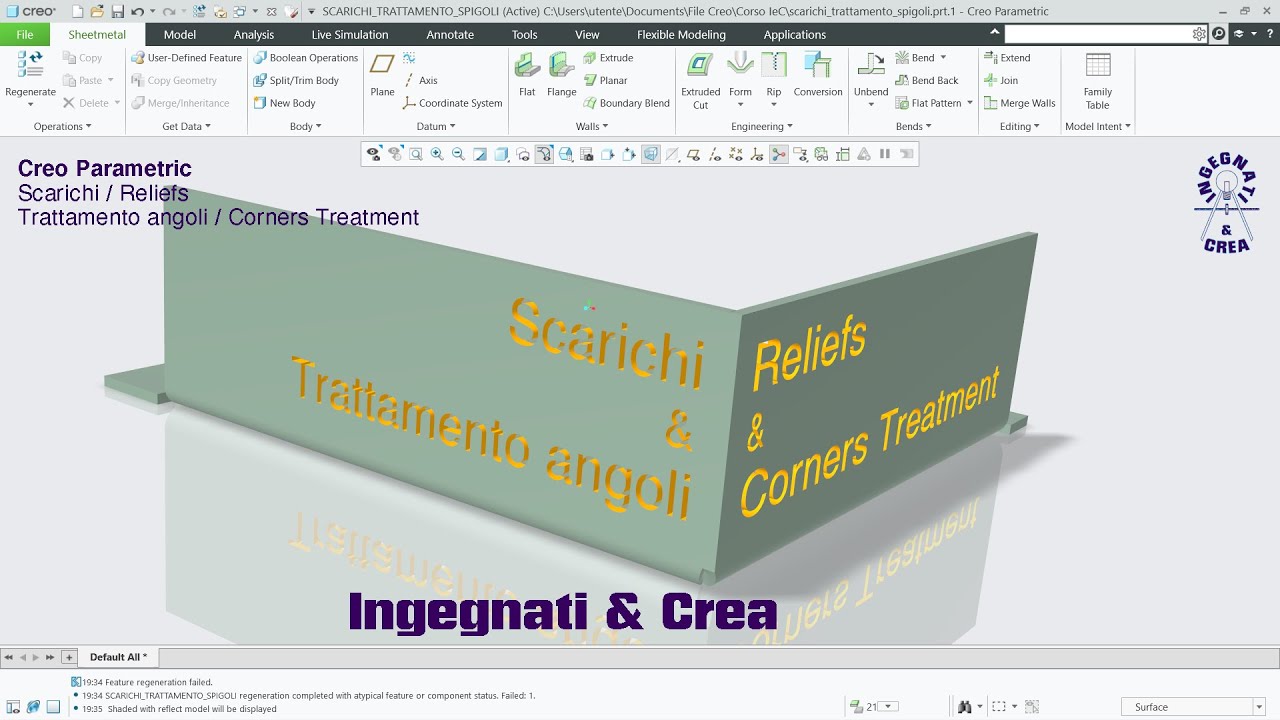The image size is (1280, 720).
Task: Click the Bend Back tool
Action: click(x=927, y=80)
